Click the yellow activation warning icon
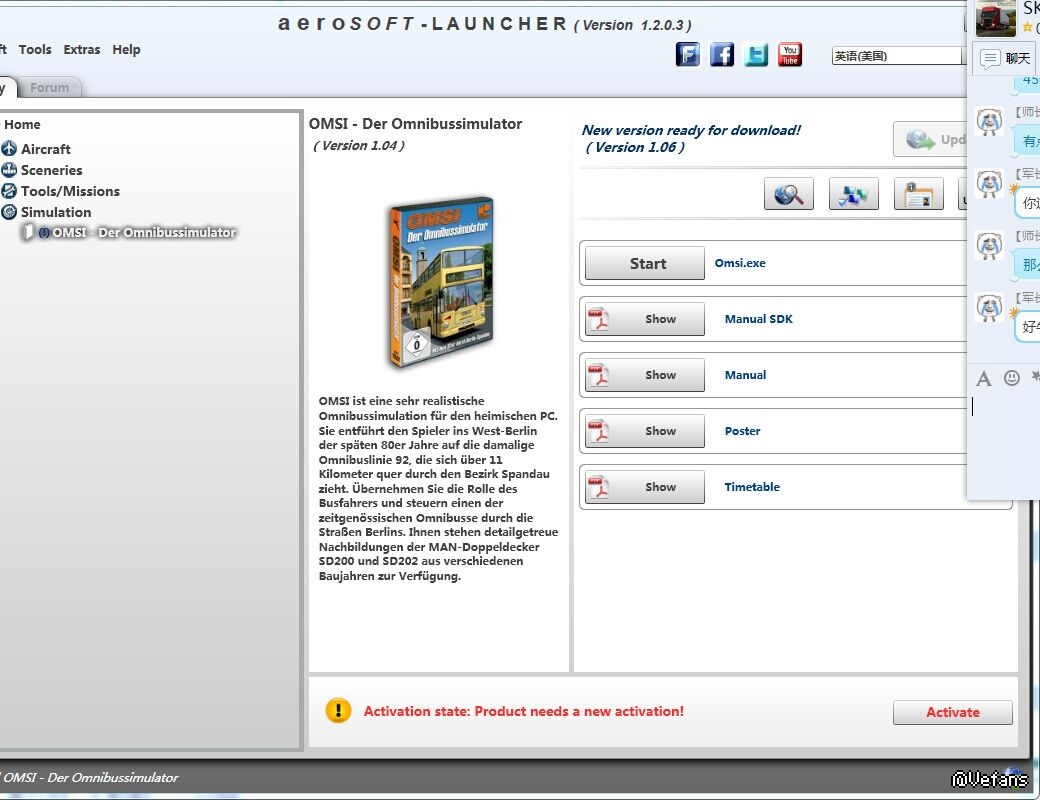Viewport: 1040px width, 800px height. click(338, 710)
